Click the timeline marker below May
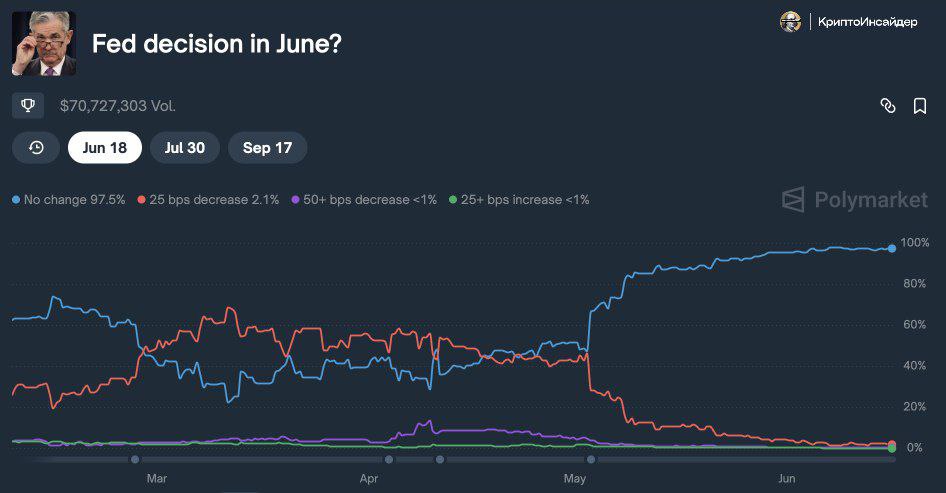Screen dimensions: 946x493 pos(591,460)
